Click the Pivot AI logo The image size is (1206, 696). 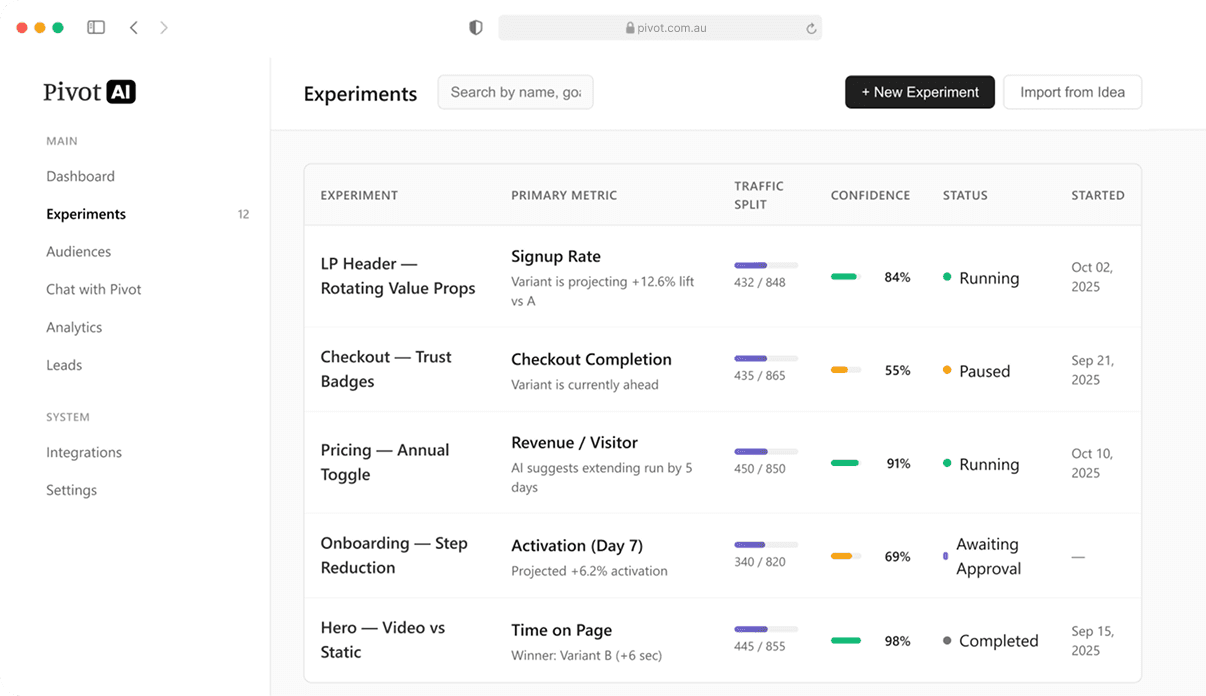point(89,92)
